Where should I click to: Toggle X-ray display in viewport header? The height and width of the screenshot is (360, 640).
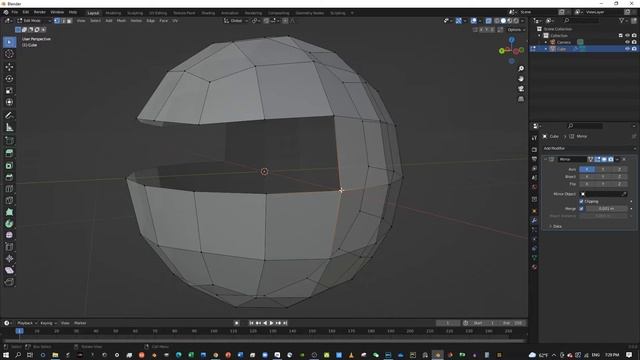[489, 20]
